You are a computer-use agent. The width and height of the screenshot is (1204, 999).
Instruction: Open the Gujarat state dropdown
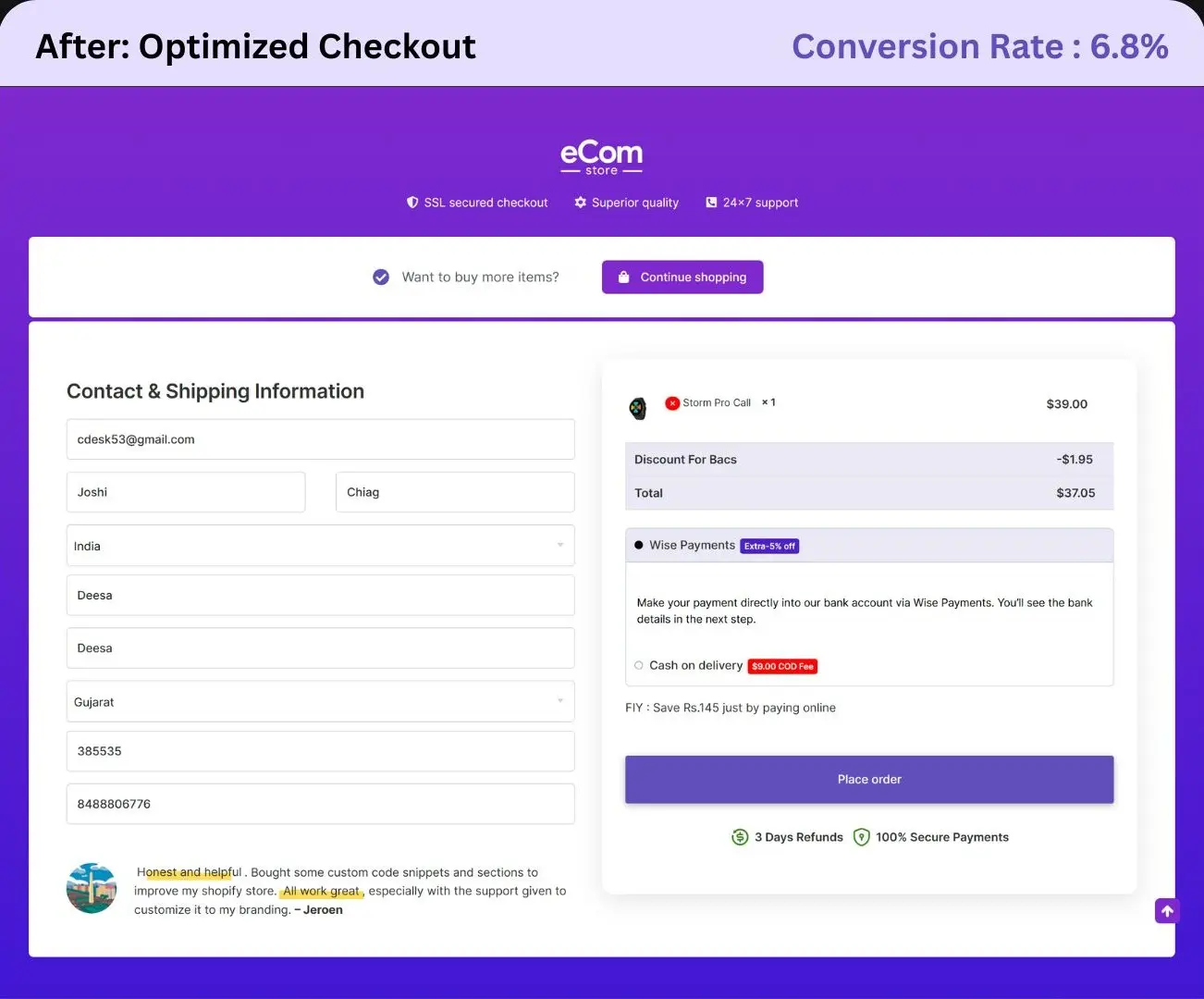[320, 702]
